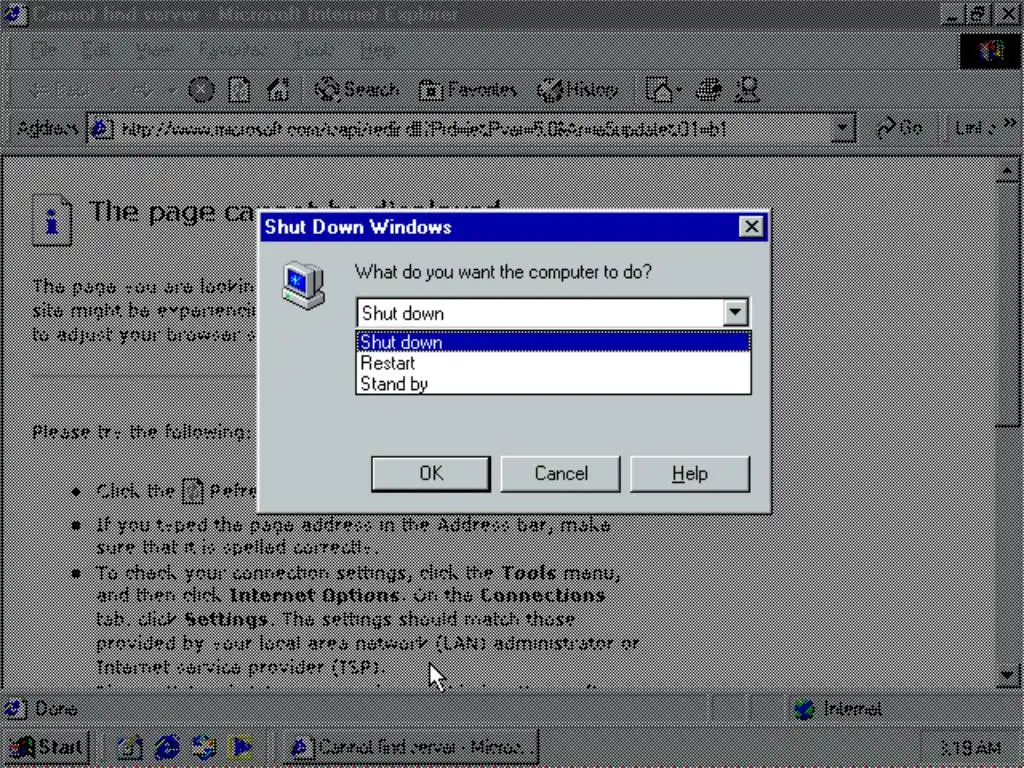Open History in Internet Explorer toolbar
The width and height of the screenshot is (1024, 768).
tap(577, 89)
